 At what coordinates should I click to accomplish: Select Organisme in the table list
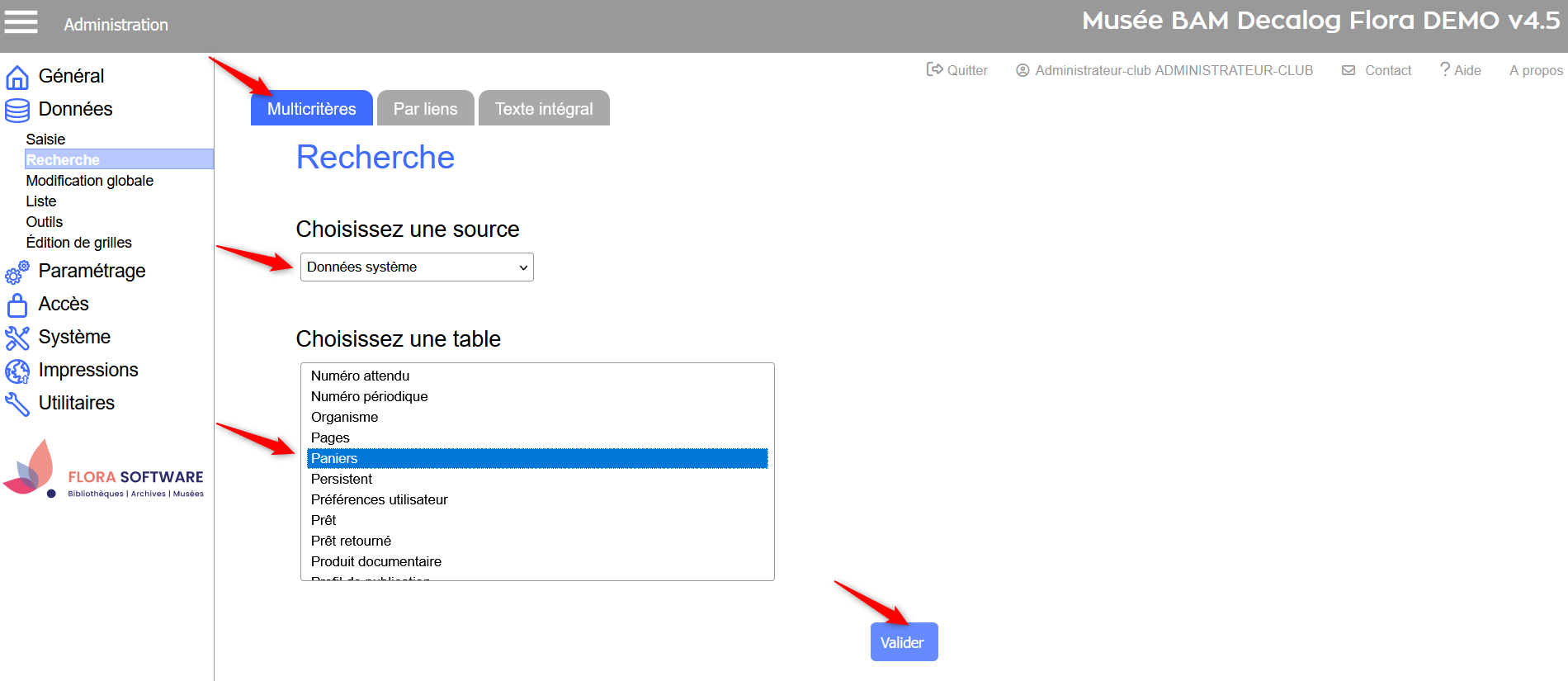point(345,417)
